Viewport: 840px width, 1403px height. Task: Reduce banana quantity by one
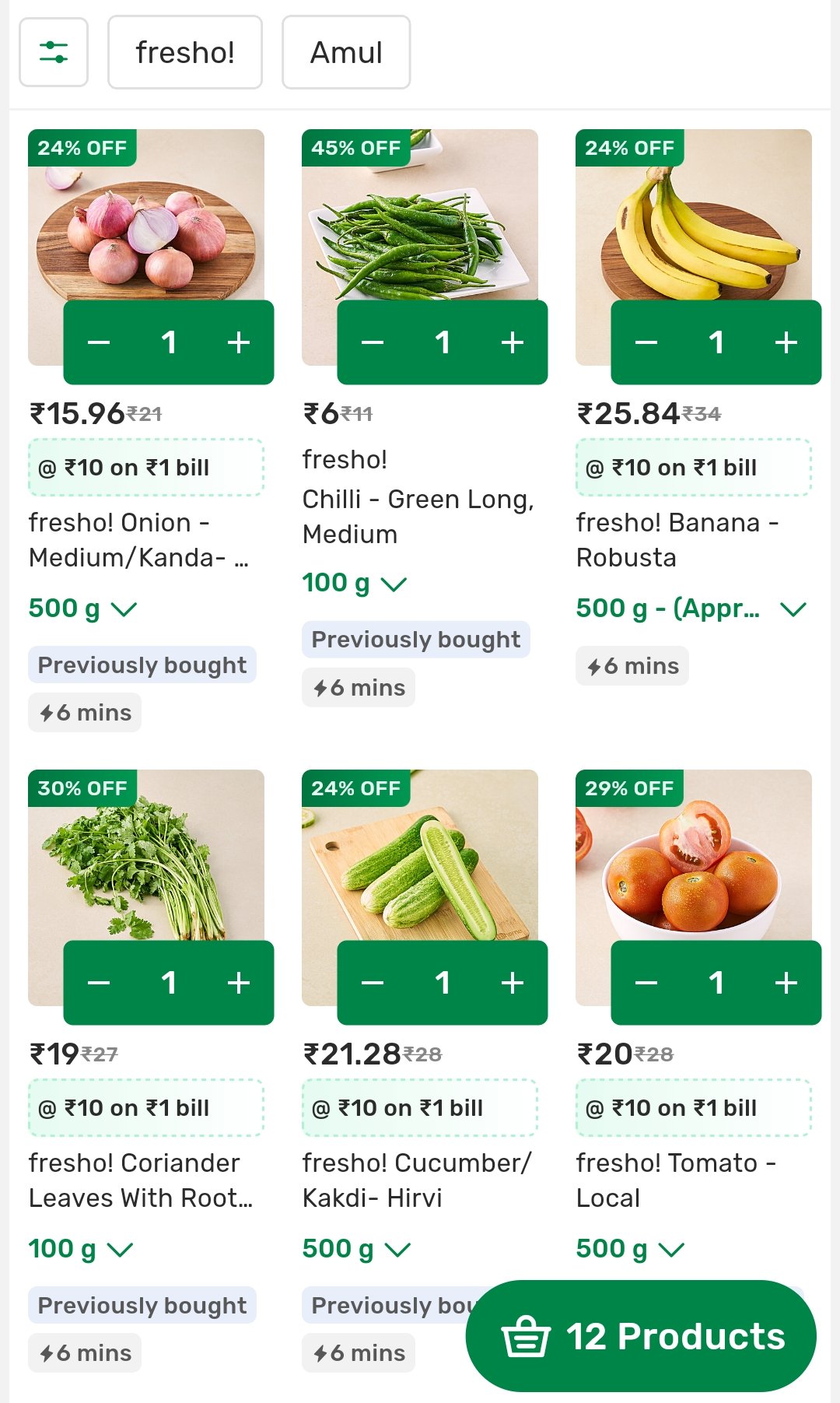(x=646, y=342)
